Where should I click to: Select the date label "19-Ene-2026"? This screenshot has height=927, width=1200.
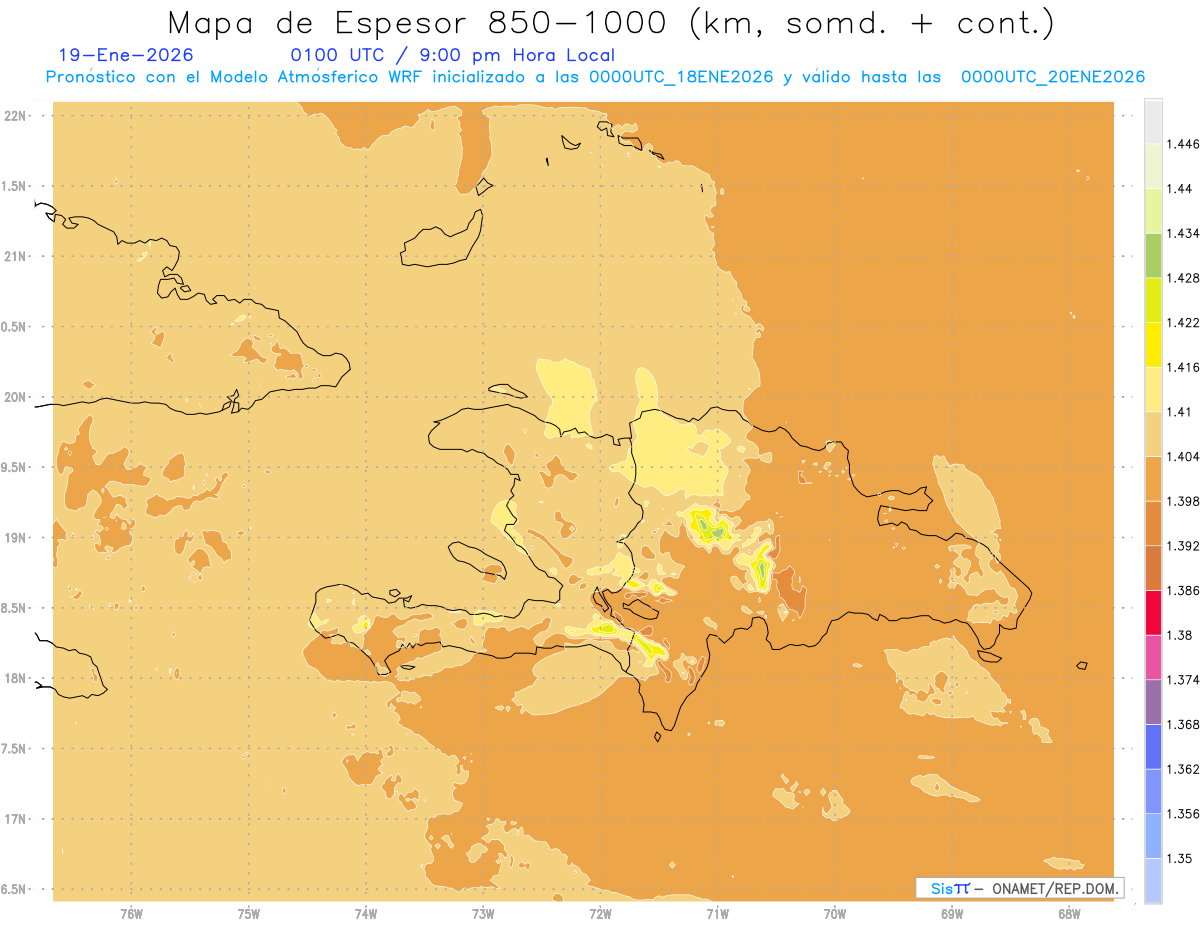pyautogui.click(x=126, y=56)
